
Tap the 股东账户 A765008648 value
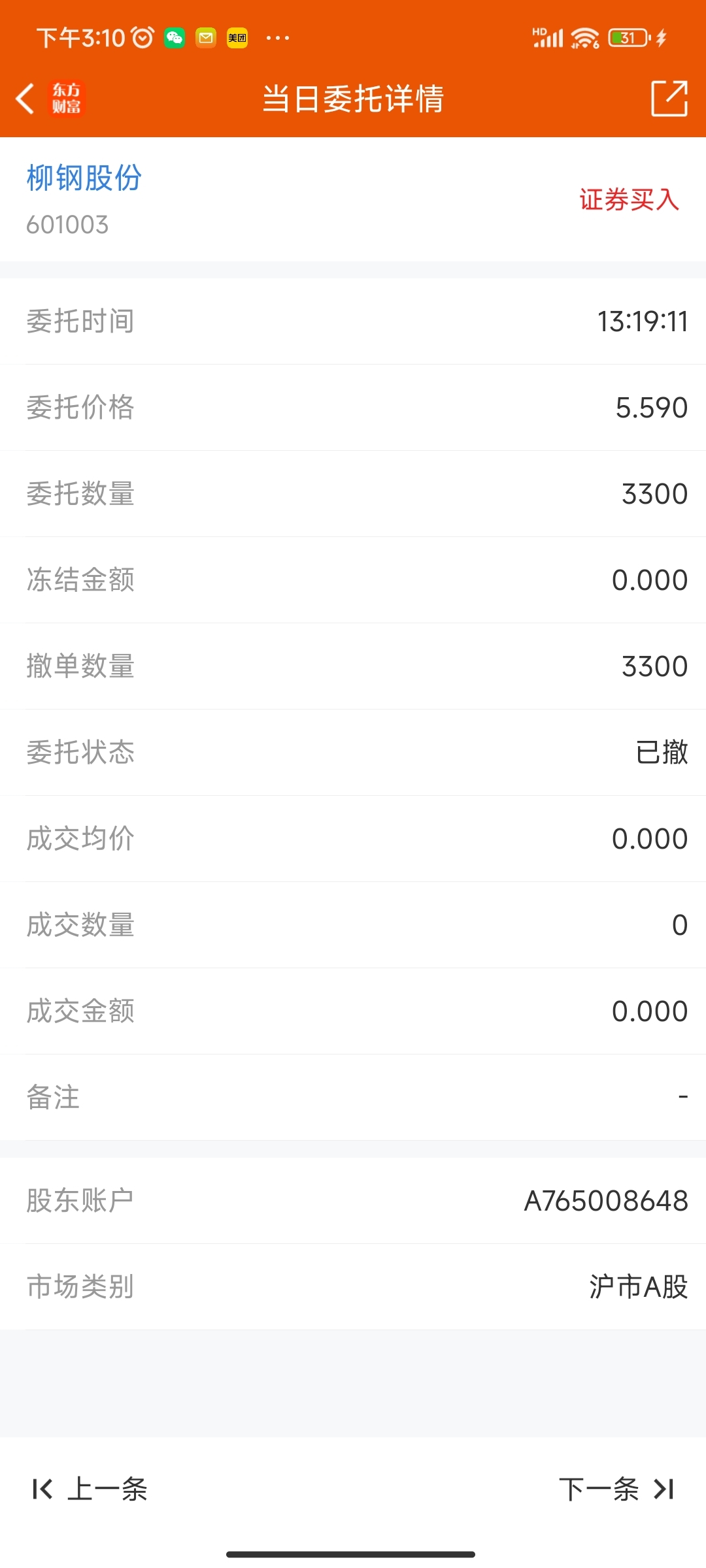tap(606, 1201)
